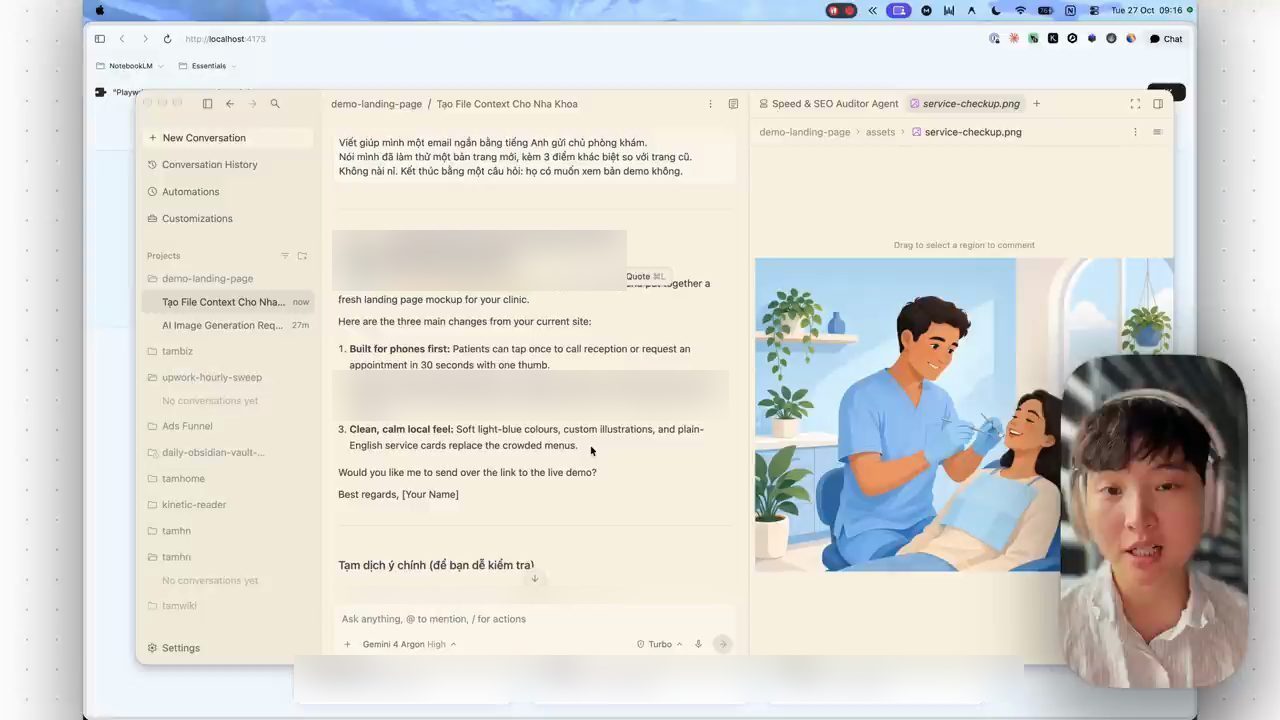Open 'Tạo File Context Cho Nha...' conversation
The width and height of the screenshot is (1280, 720).
(228, 302)
